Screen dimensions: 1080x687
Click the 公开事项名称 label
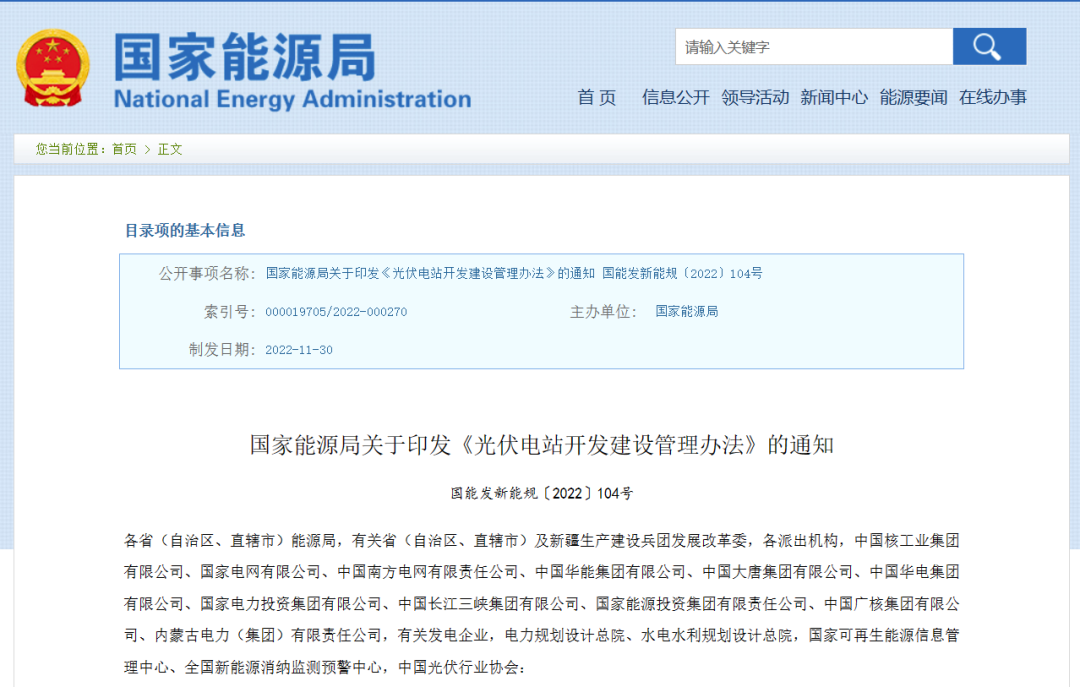click(x=207, y=274)
